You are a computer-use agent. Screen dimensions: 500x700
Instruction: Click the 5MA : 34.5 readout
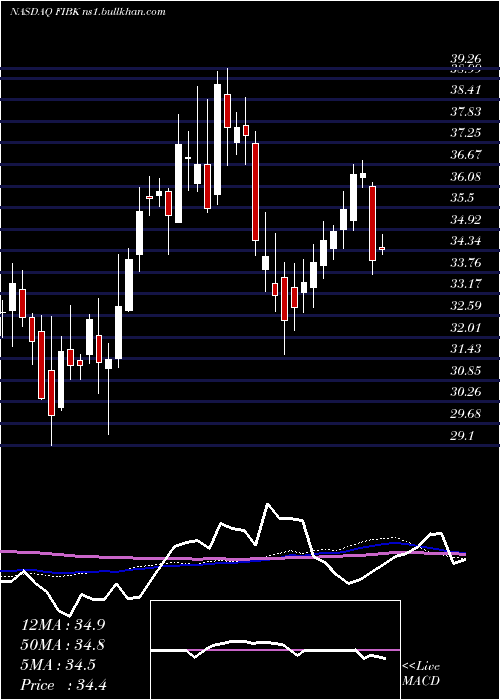58,665
